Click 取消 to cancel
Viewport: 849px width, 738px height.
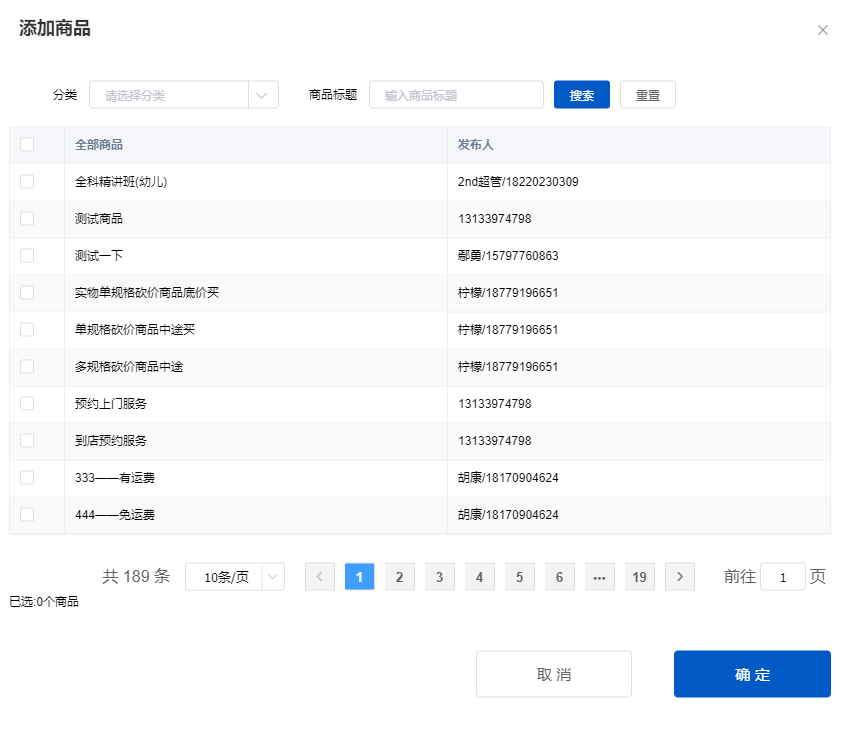pyautogui.click(x=554, y=674)
